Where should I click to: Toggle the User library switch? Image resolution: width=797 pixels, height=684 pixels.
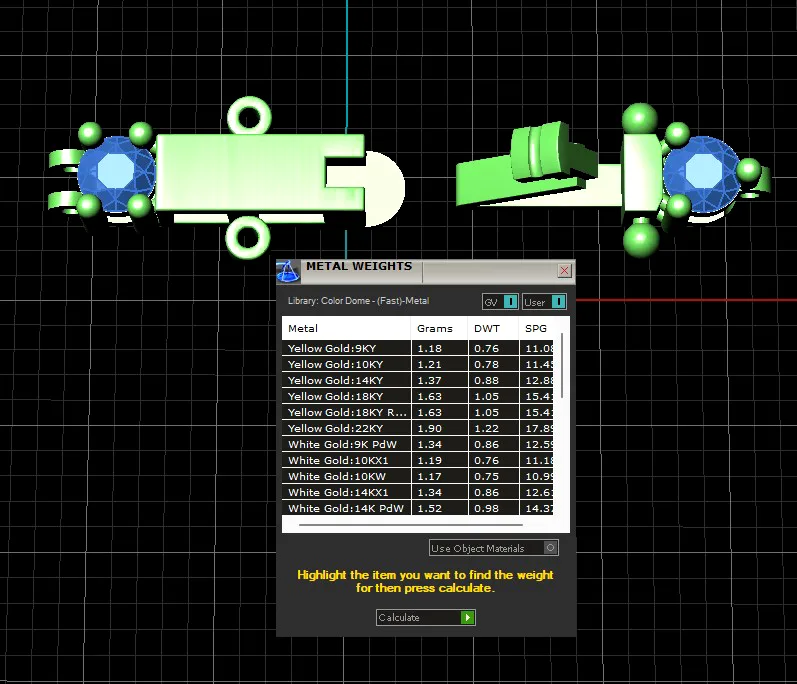(x=544, y=302)
